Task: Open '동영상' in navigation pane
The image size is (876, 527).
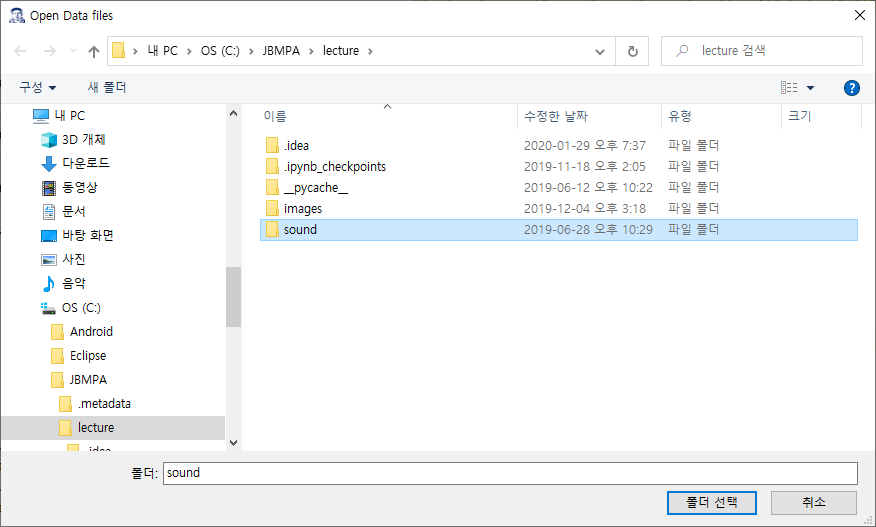Action: point(79,187)
